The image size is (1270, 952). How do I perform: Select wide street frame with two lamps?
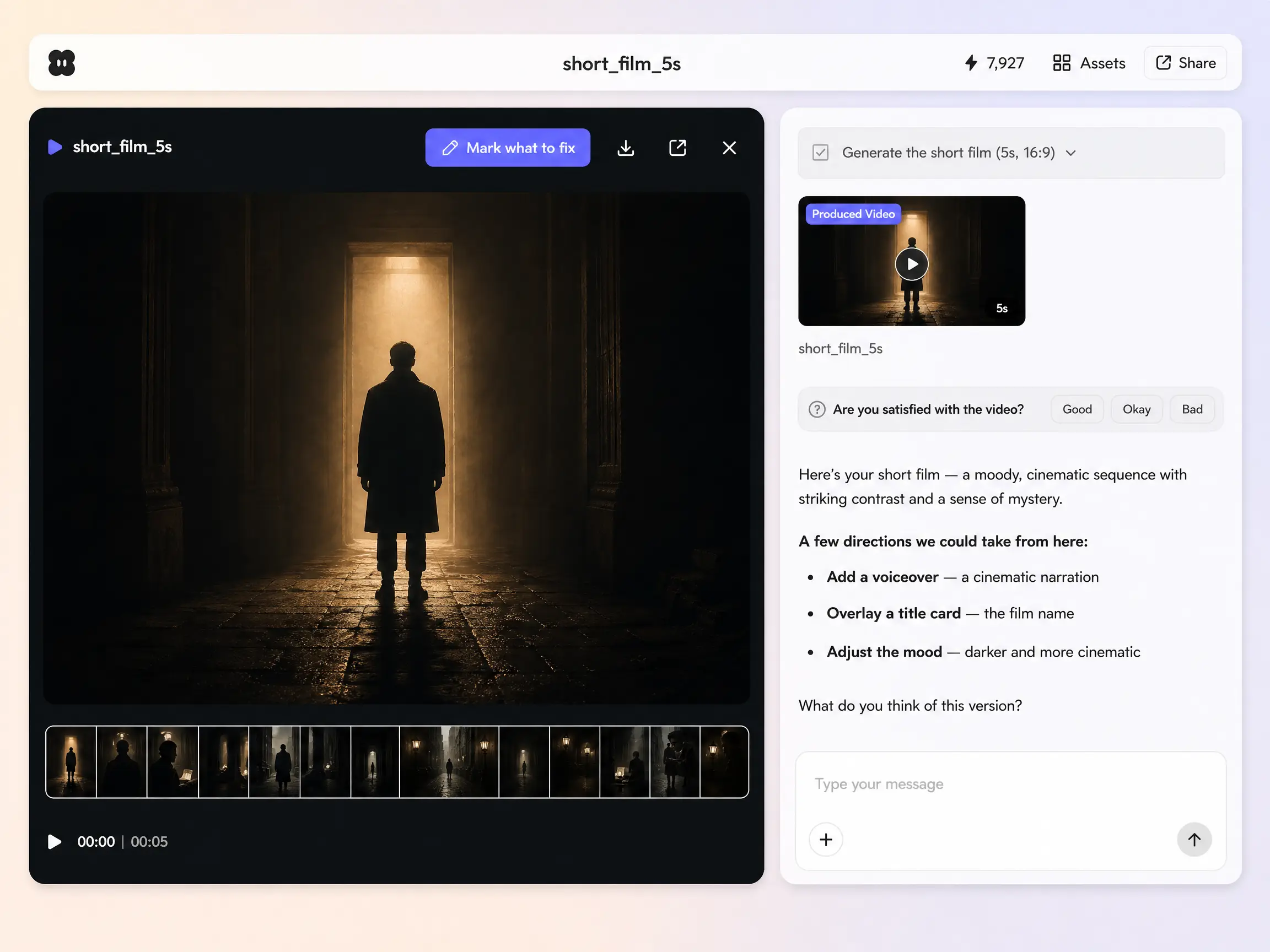coord(449,761)
